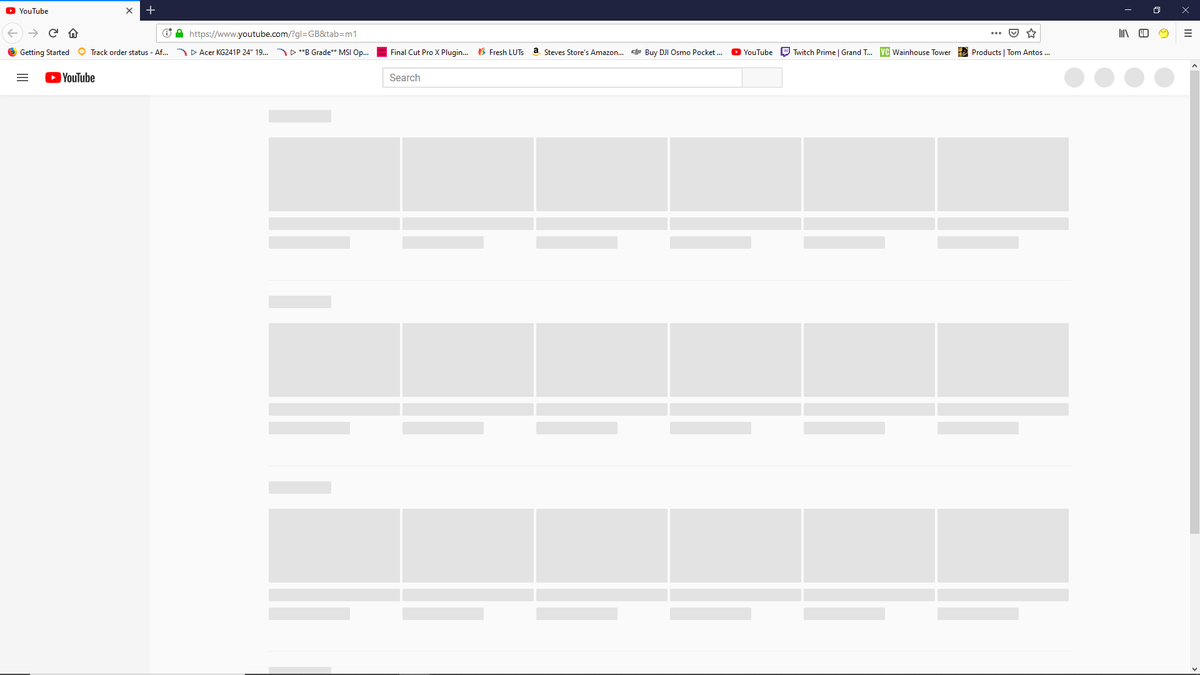Click the YouTube Search input field
This screenshot has width=1200, height=675.
(562, 78)
